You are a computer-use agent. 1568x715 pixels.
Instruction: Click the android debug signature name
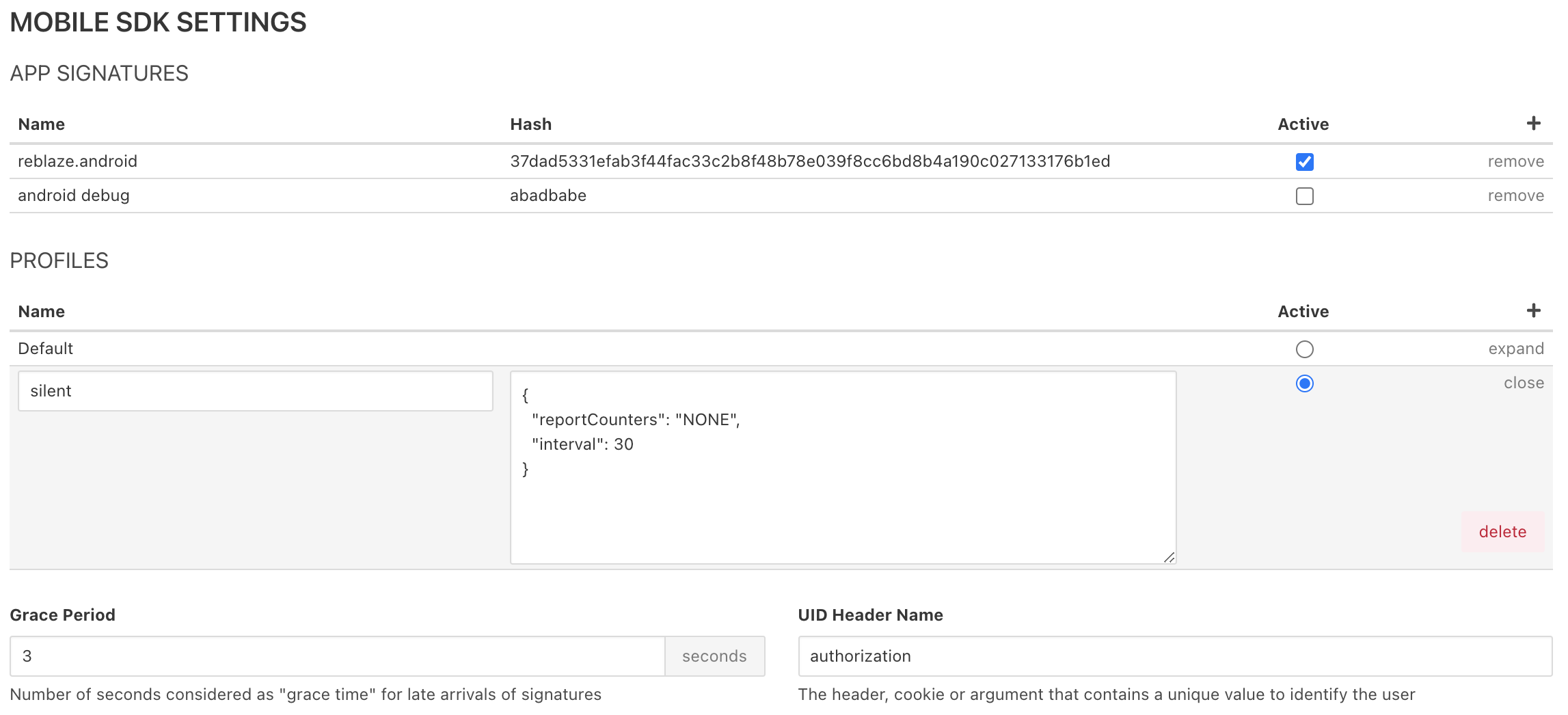[x=74, y=195]
